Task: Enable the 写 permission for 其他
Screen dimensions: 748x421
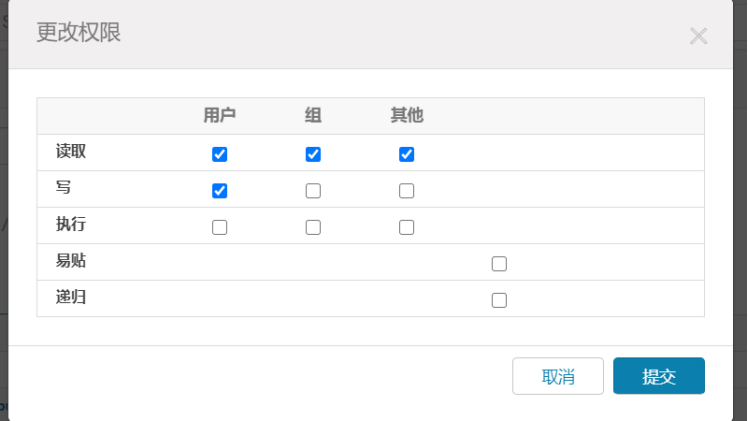Action: 406,191
